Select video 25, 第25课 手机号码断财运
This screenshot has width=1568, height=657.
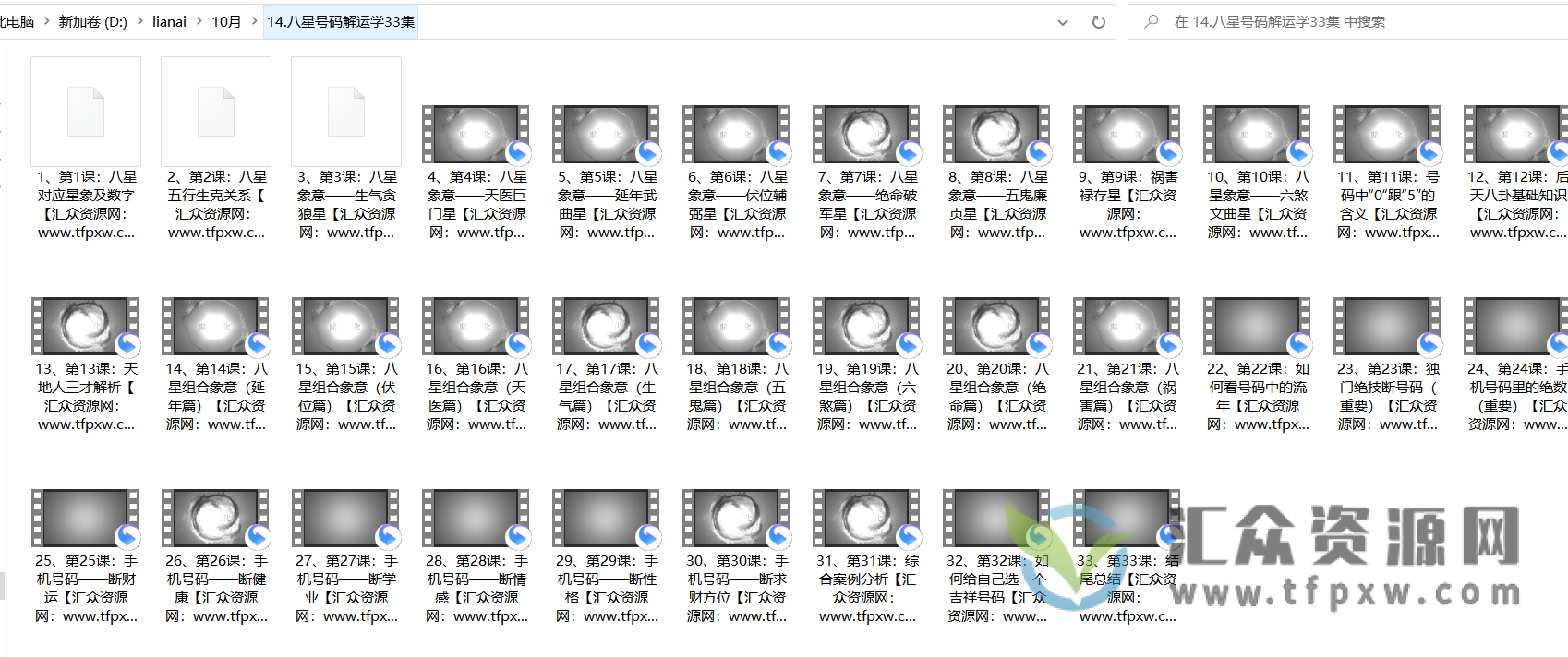pyautogui.click(x=85, y=519)
